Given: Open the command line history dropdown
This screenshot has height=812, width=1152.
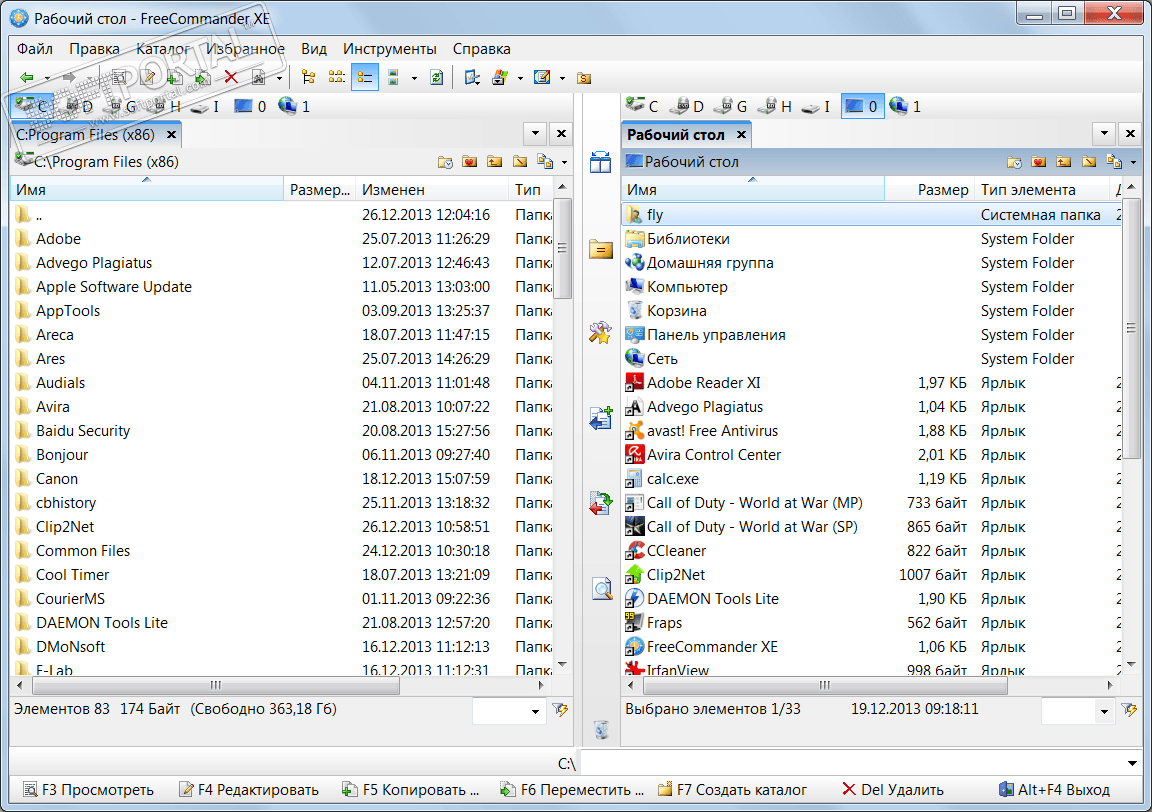Looking at the screenshot, I should click(1132, 764).
